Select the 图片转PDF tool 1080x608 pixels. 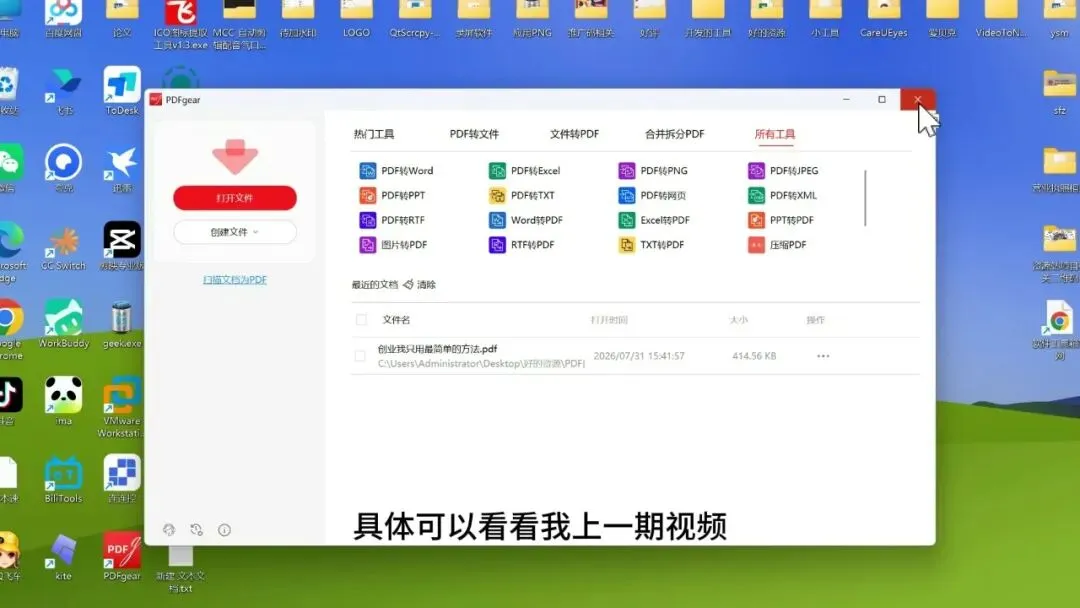[393, 245]
